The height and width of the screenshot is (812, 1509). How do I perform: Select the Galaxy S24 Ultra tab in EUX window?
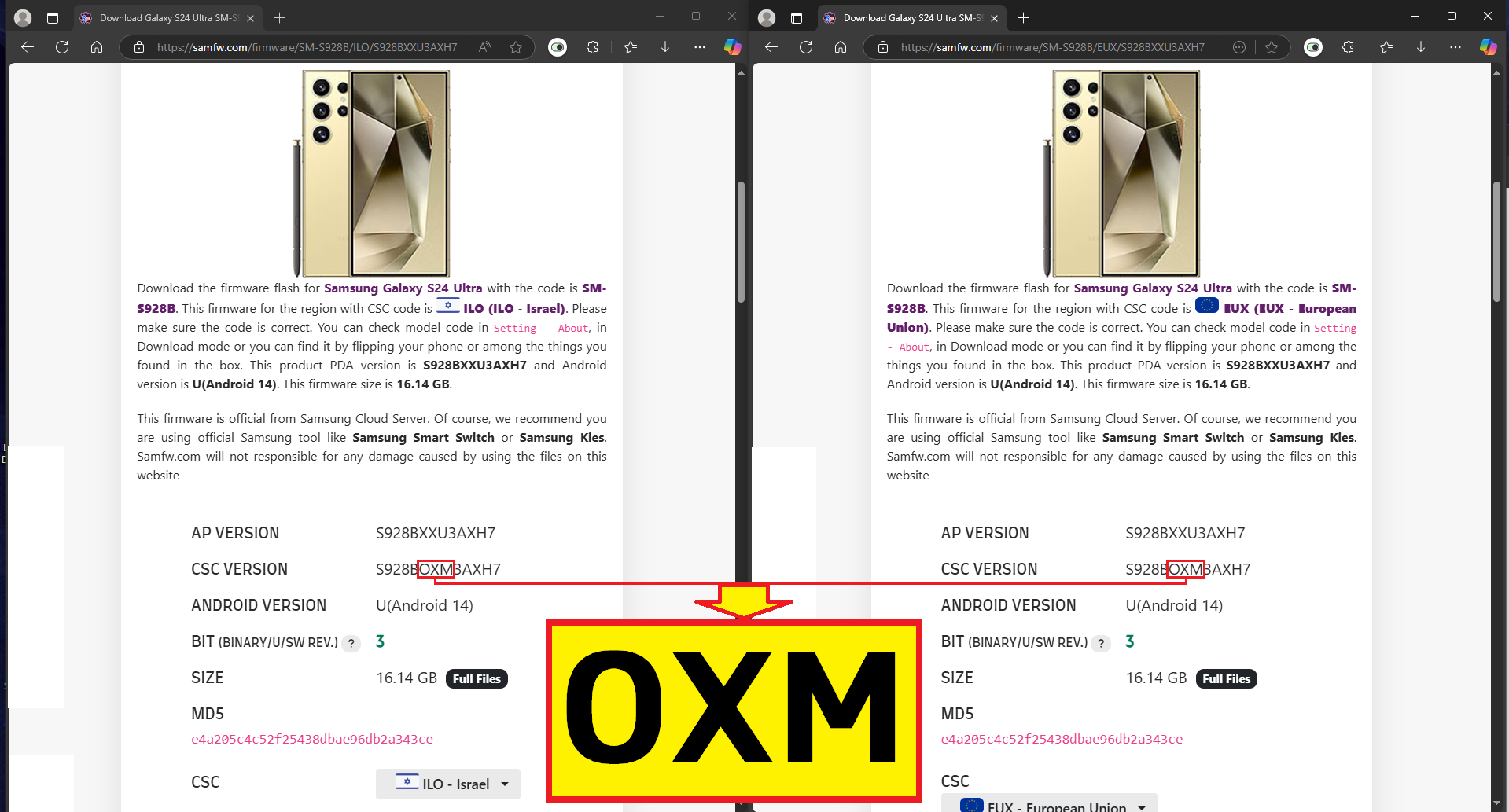(x=912, y=17)
